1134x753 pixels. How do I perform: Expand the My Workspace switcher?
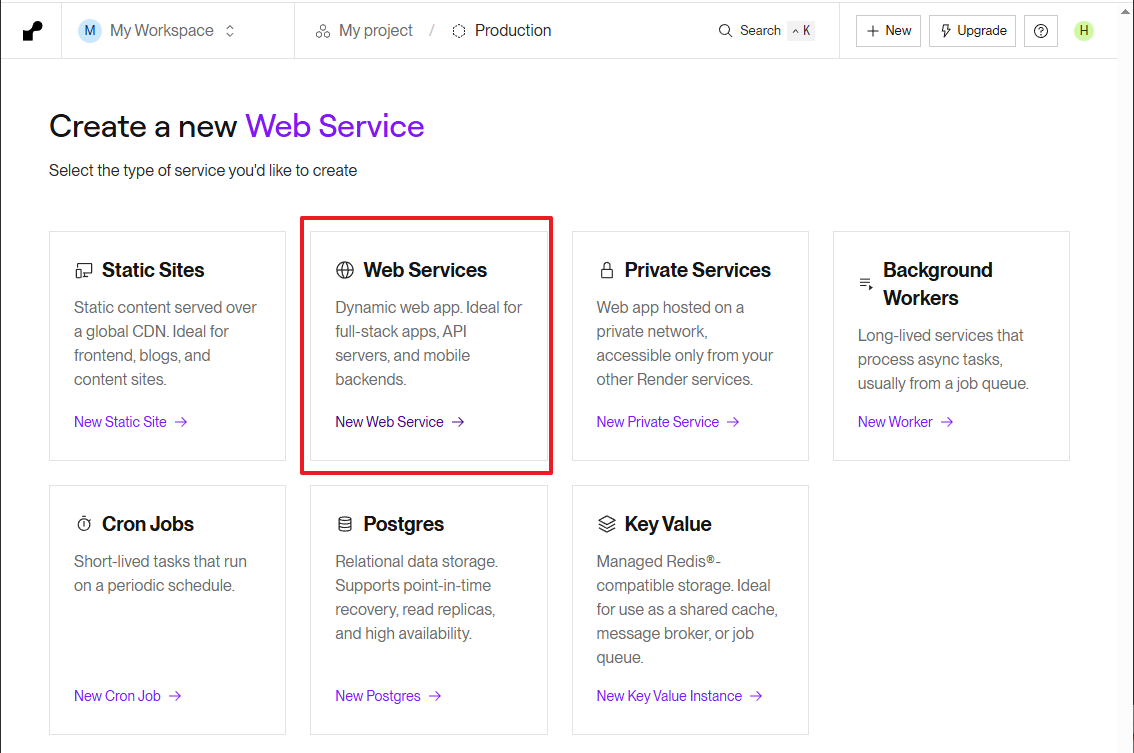pos(160,31)
